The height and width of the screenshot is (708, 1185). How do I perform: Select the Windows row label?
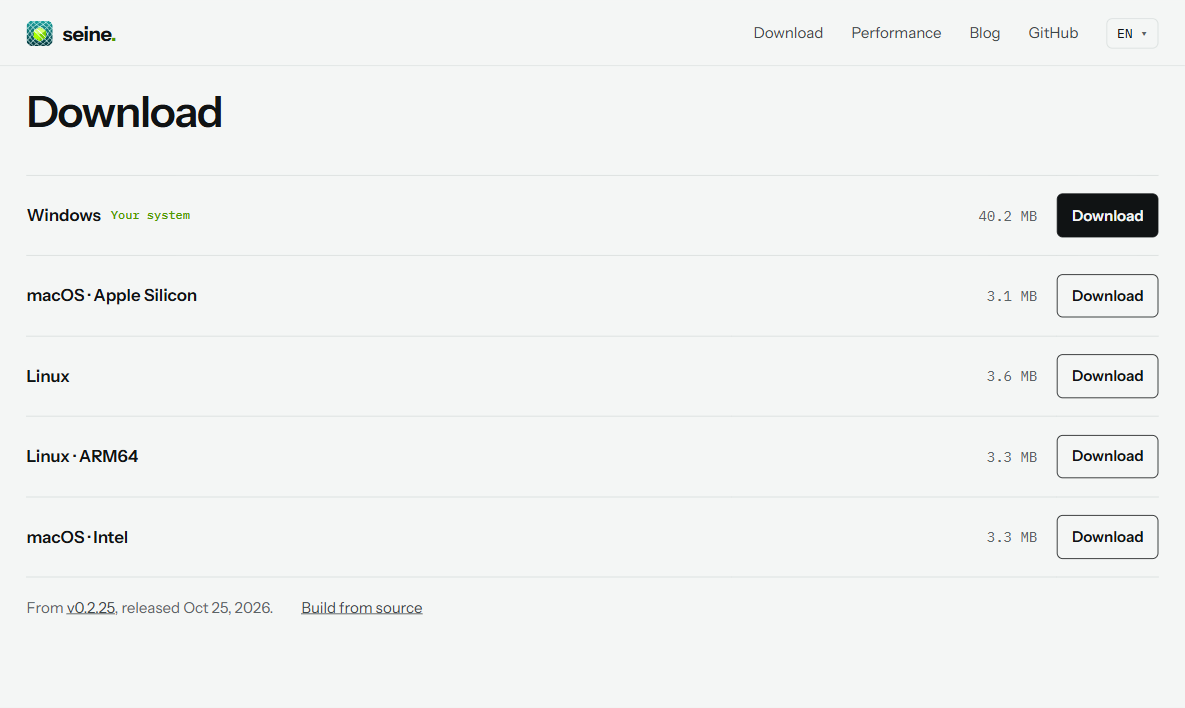pos(63,215)
